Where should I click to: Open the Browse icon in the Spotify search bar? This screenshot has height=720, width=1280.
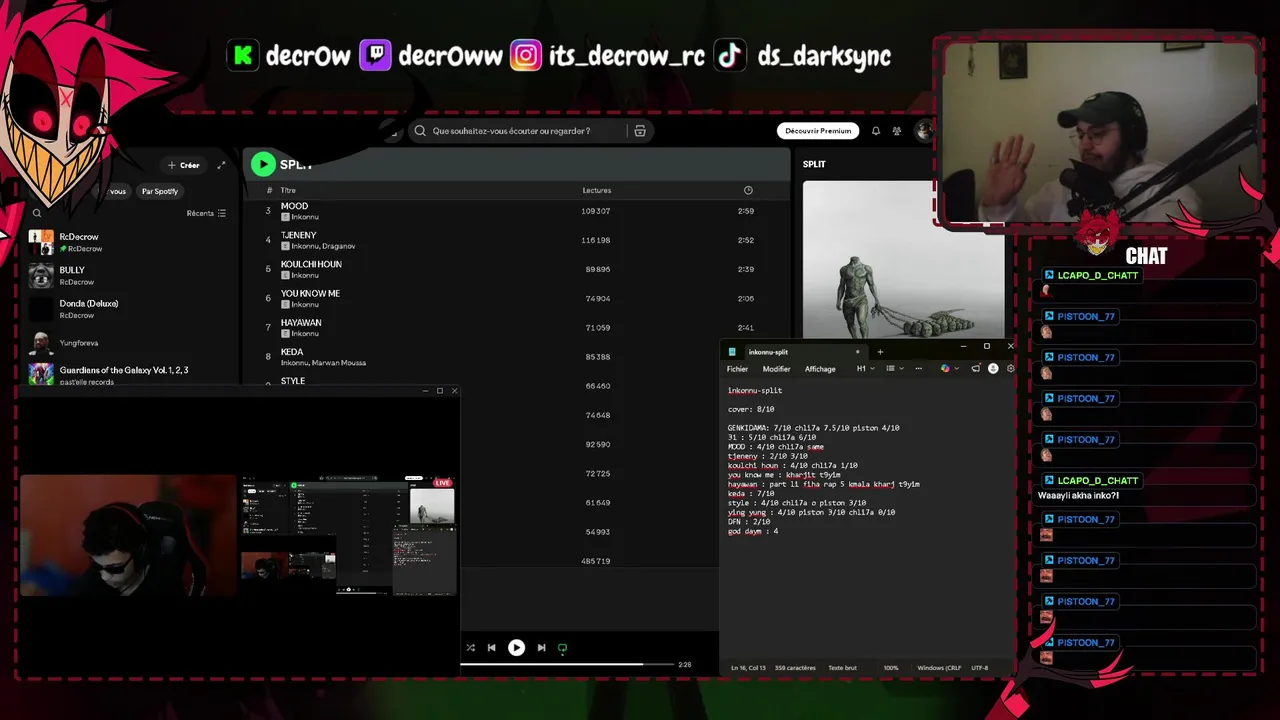tap(640, 131)
